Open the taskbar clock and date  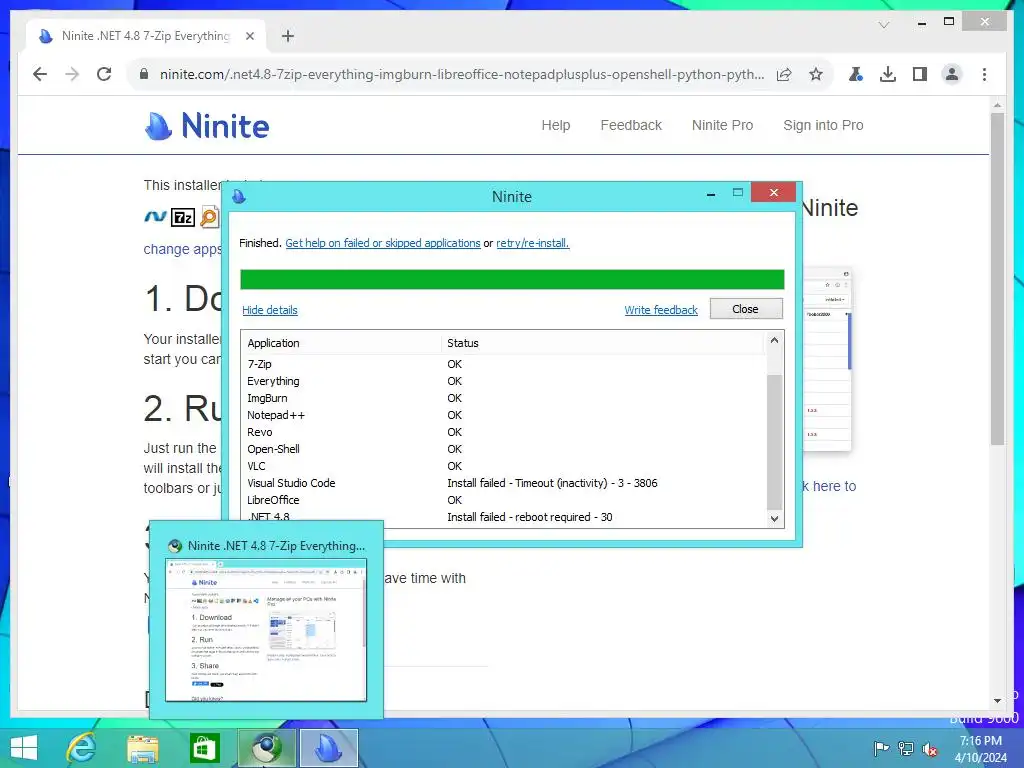pos(980,749)
